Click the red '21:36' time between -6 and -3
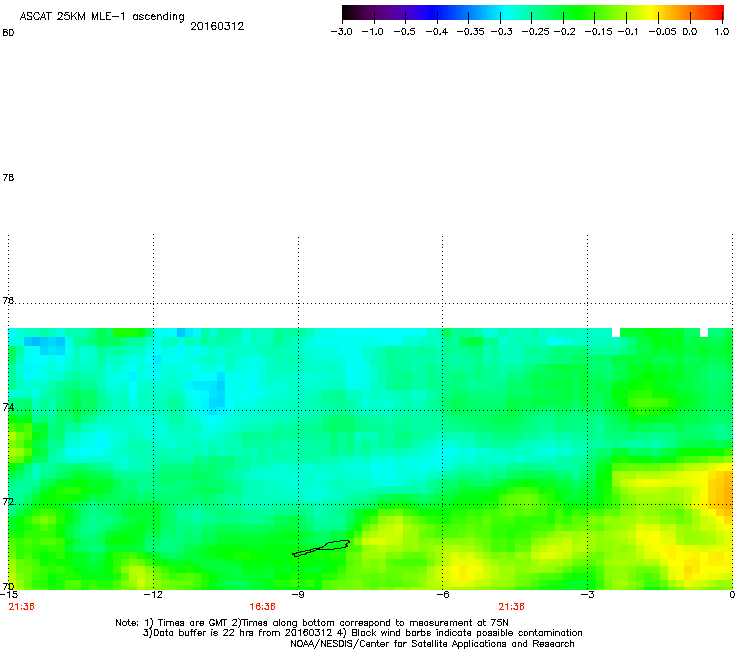The width and height of the screenshot is (740, 650). tap(512, 607)
